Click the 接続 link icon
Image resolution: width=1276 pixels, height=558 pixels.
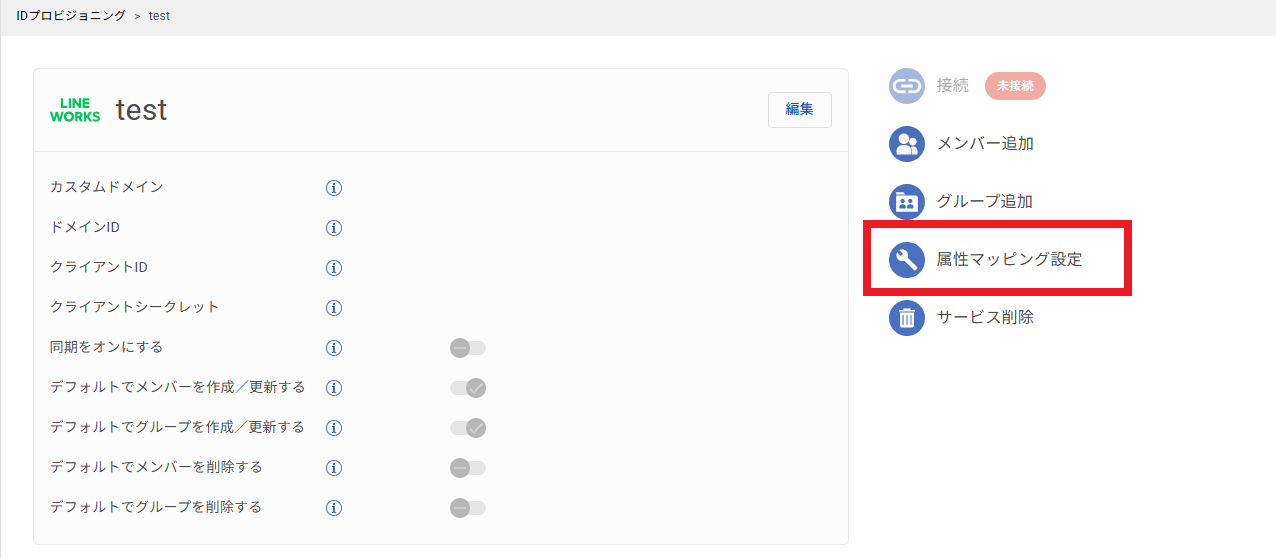click(x=907, y=86)
